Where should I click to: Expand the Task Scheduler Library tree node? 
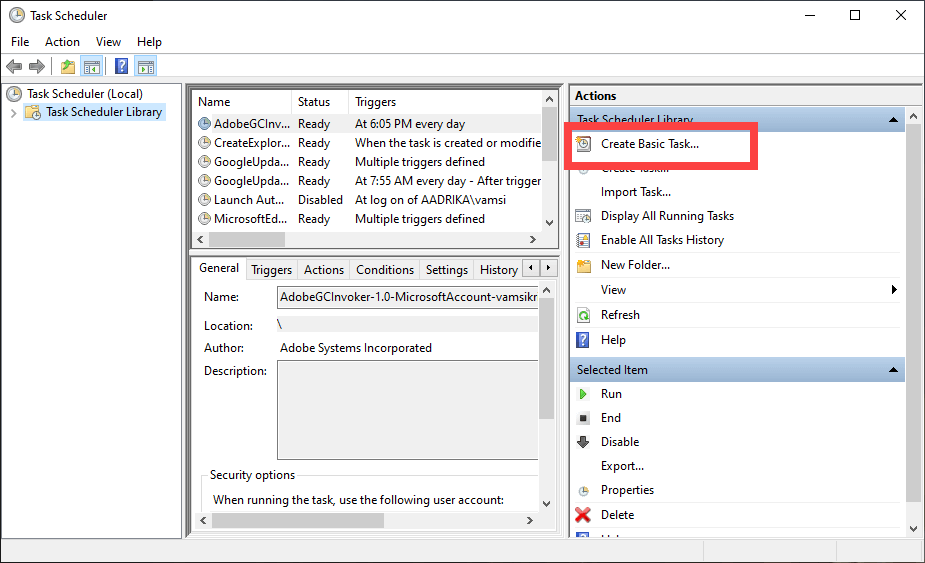[14, 113]
